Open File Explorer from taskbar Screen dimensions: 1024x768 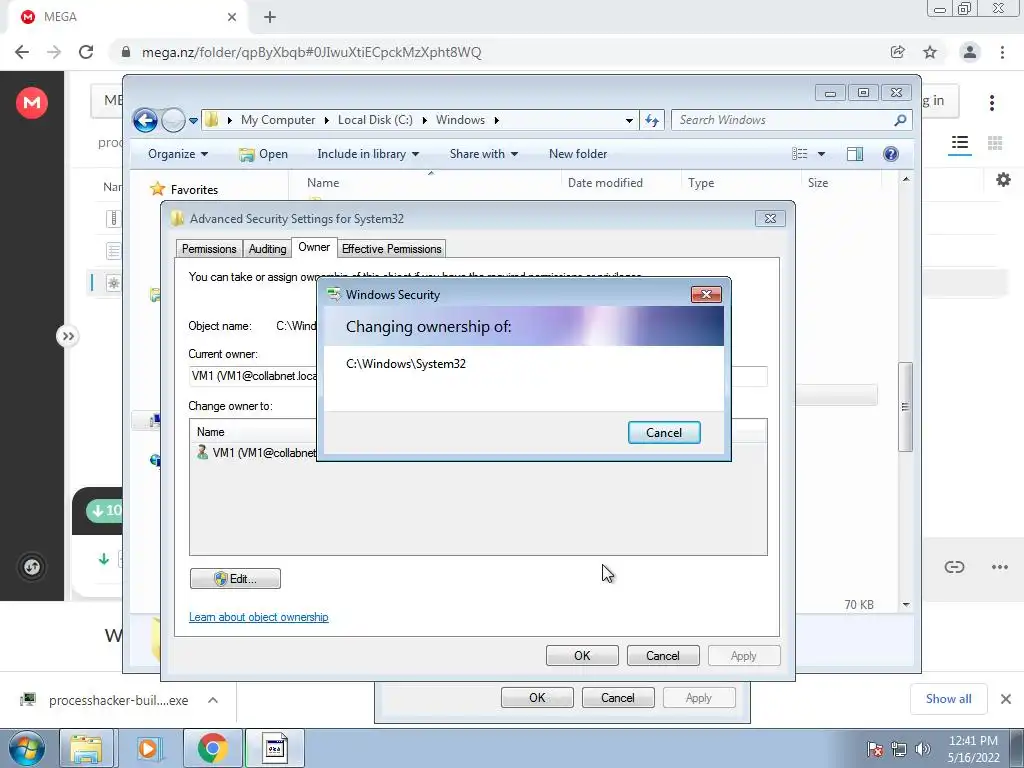[x=86, y=748]
